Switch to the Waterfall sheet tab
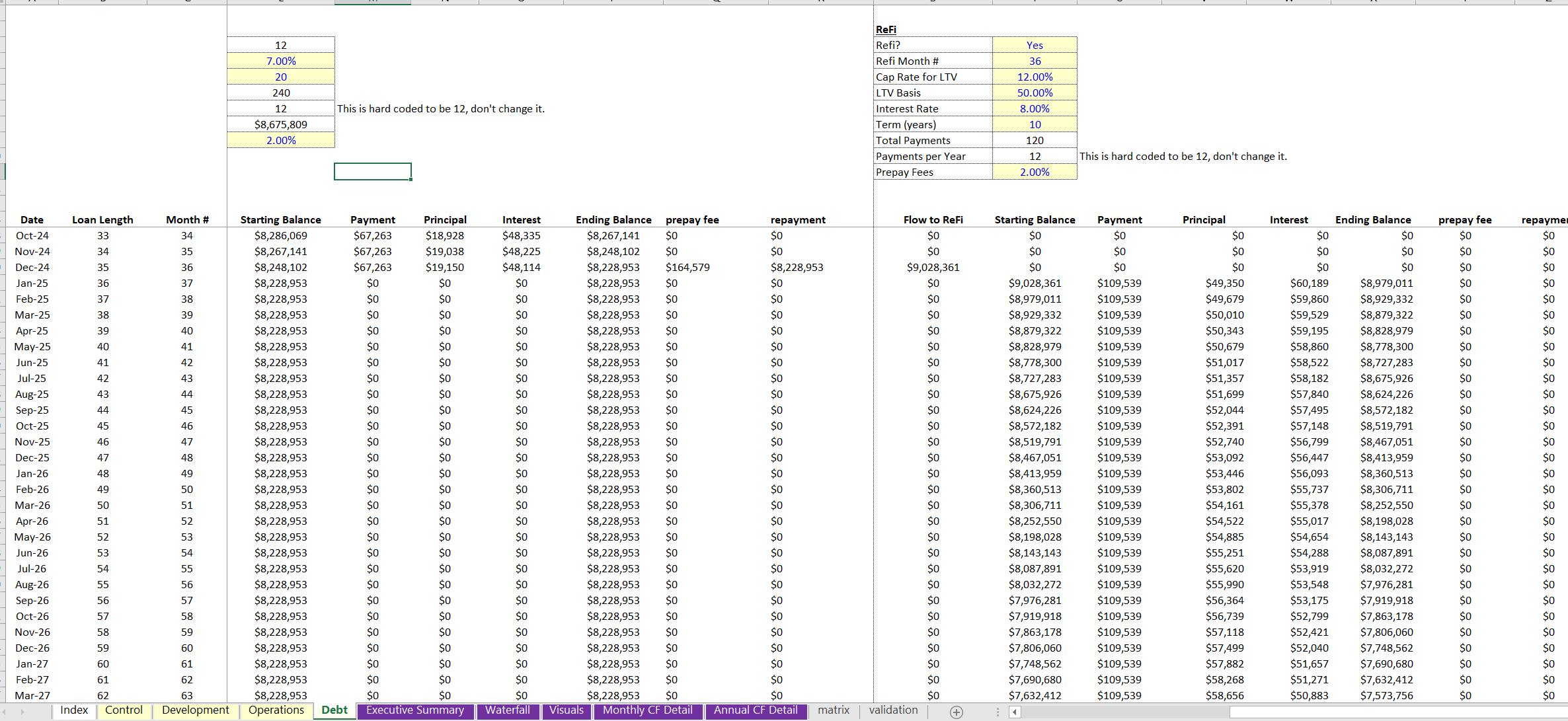The width and height of the screenshot is (1568, 721). (508, 710)
